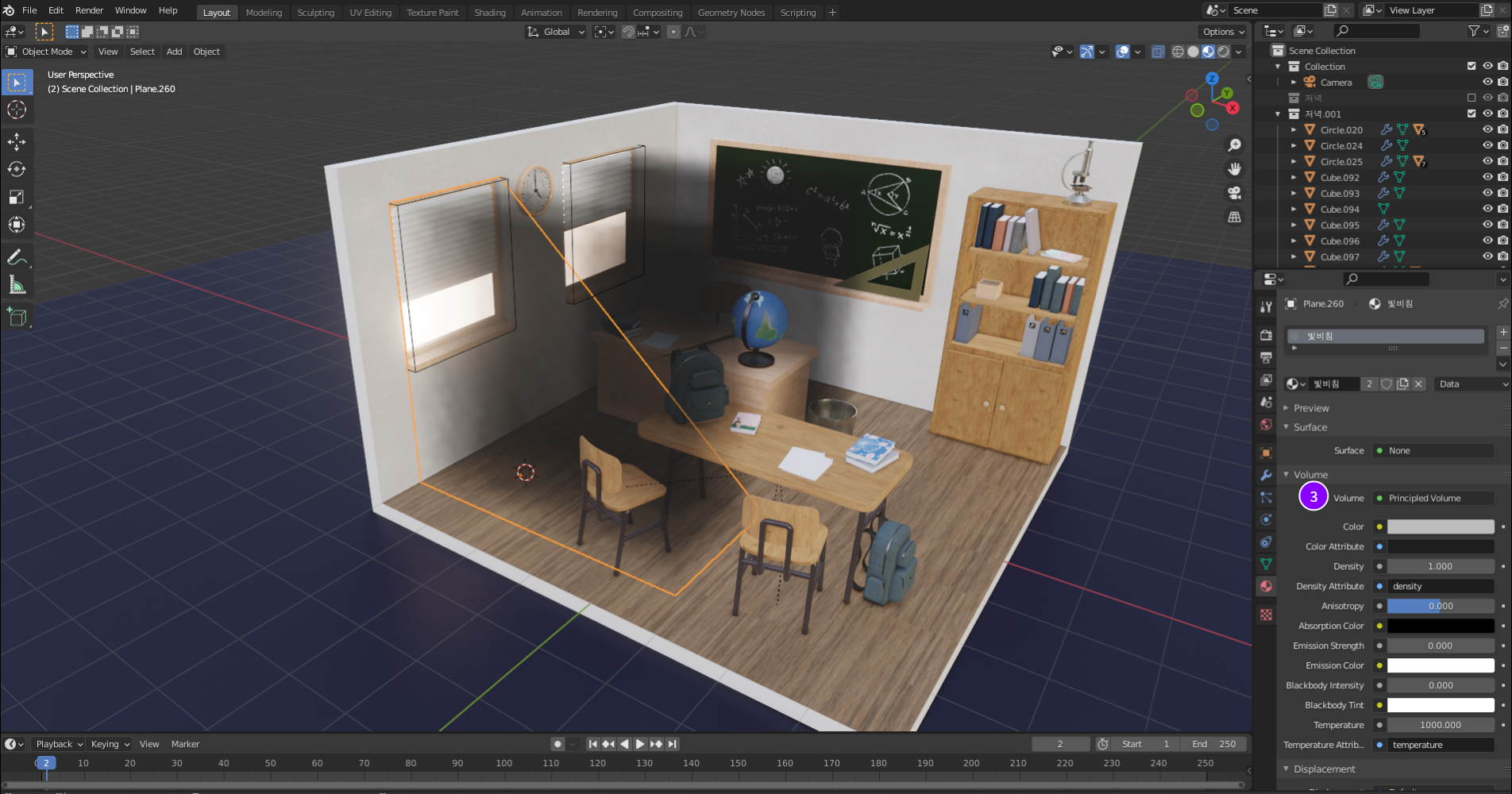The width and height of the screenshot is (1512, 794).
Task: Open the Object Mode dropdown
Action: point(47,52)
